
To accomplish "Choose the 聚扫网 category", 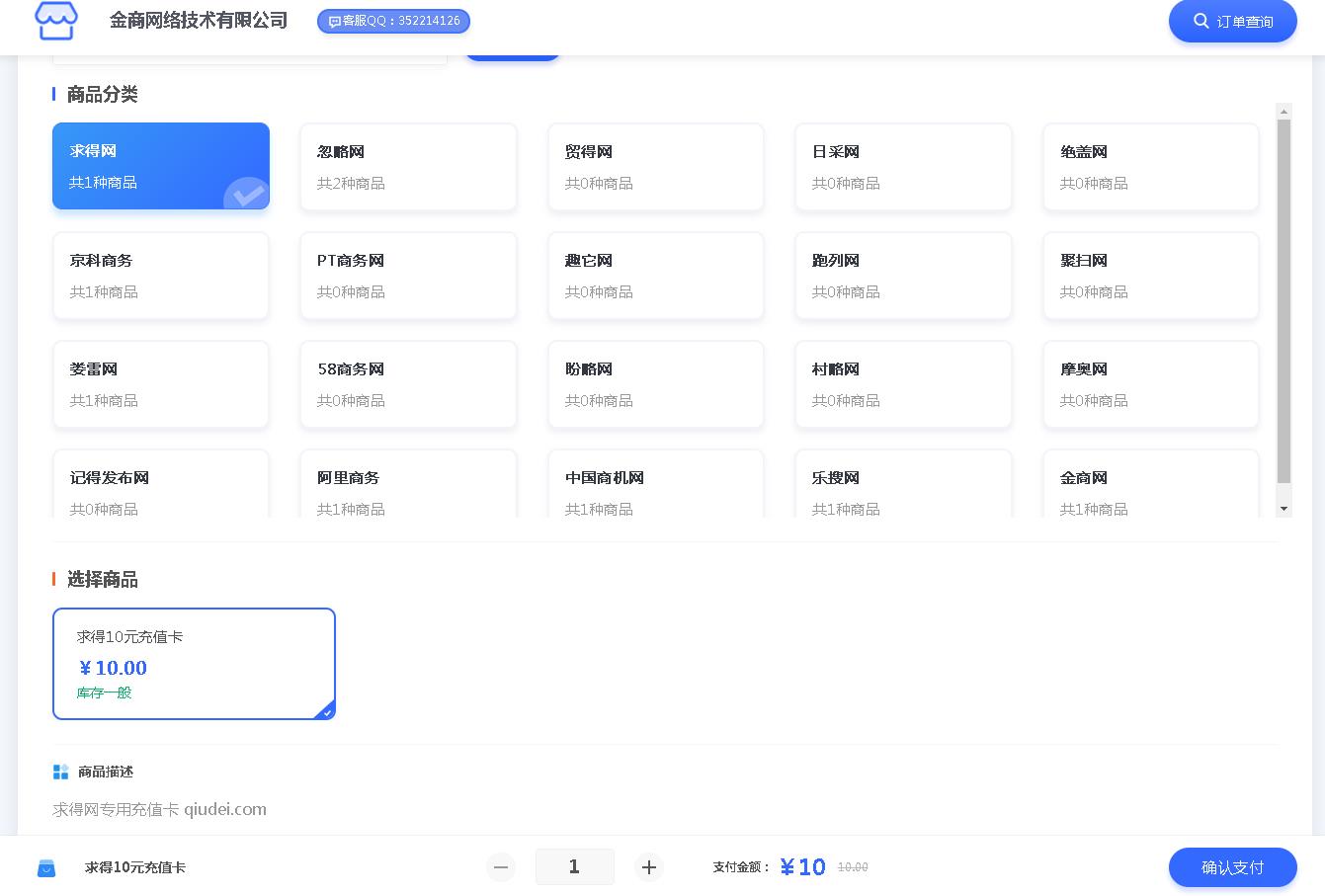I will point(1151,276).
